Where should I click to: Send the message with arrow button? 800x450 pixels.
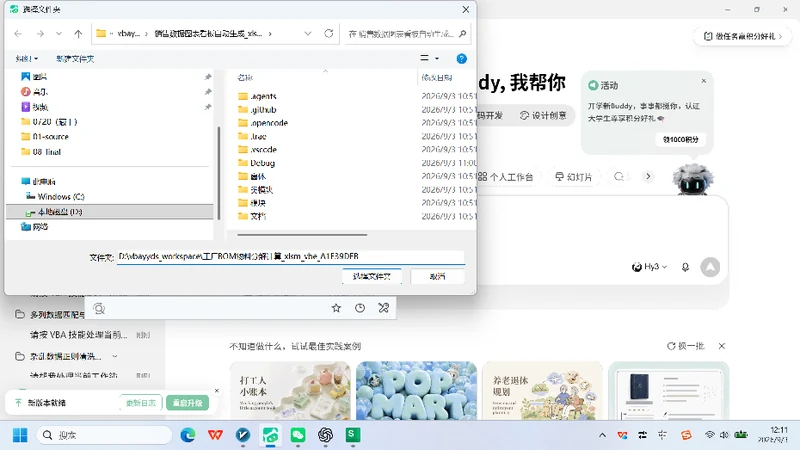[x=710, y=267]
